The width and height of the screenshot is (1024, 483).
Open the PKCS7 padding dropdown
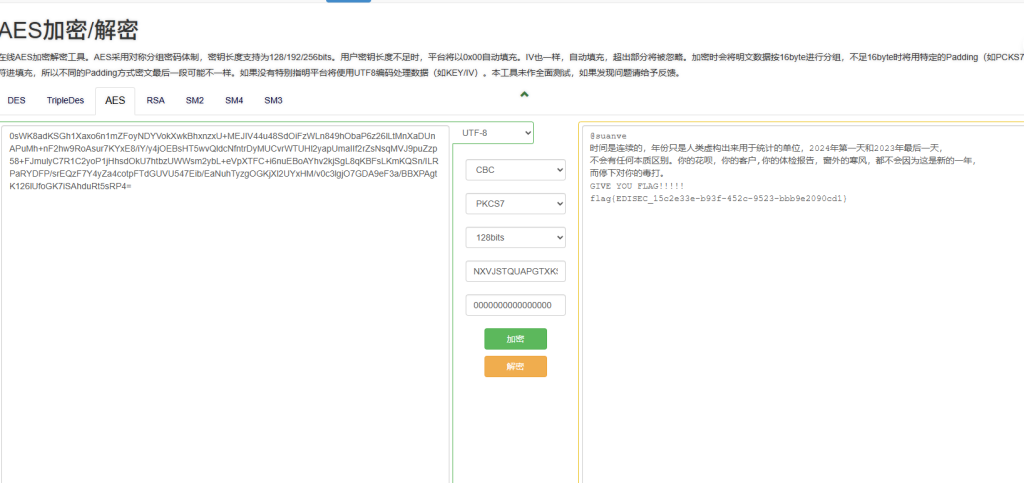click(515, 204)
